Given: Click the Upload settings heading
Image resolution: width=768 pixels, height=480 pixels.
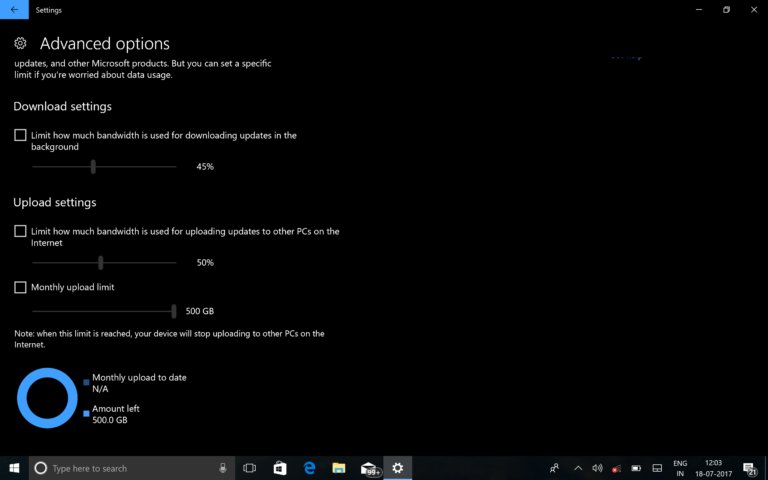Looking at the screenshot, I should click(x=54, y=202).
